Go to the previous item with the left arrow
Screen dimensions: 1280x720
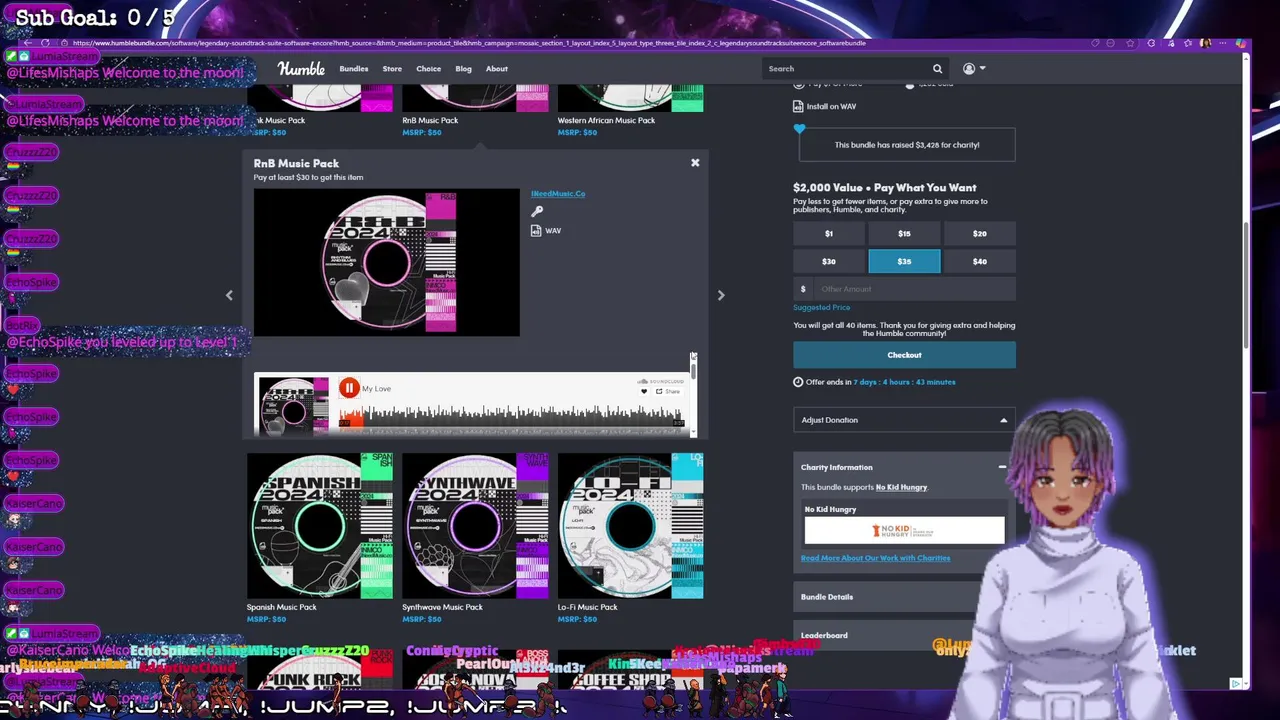tap(229, 295)
